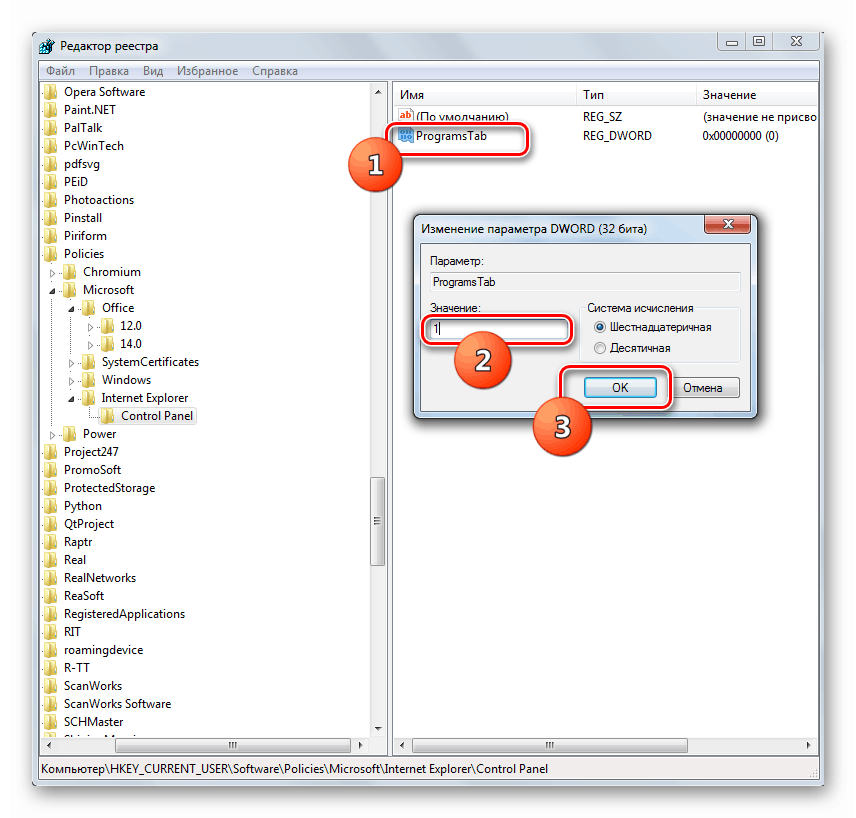The height and width of the screenshot is (818, 856).
Task: Select the hexadecimal radix option
Action: pyautogui.click(x=600, y=327)
